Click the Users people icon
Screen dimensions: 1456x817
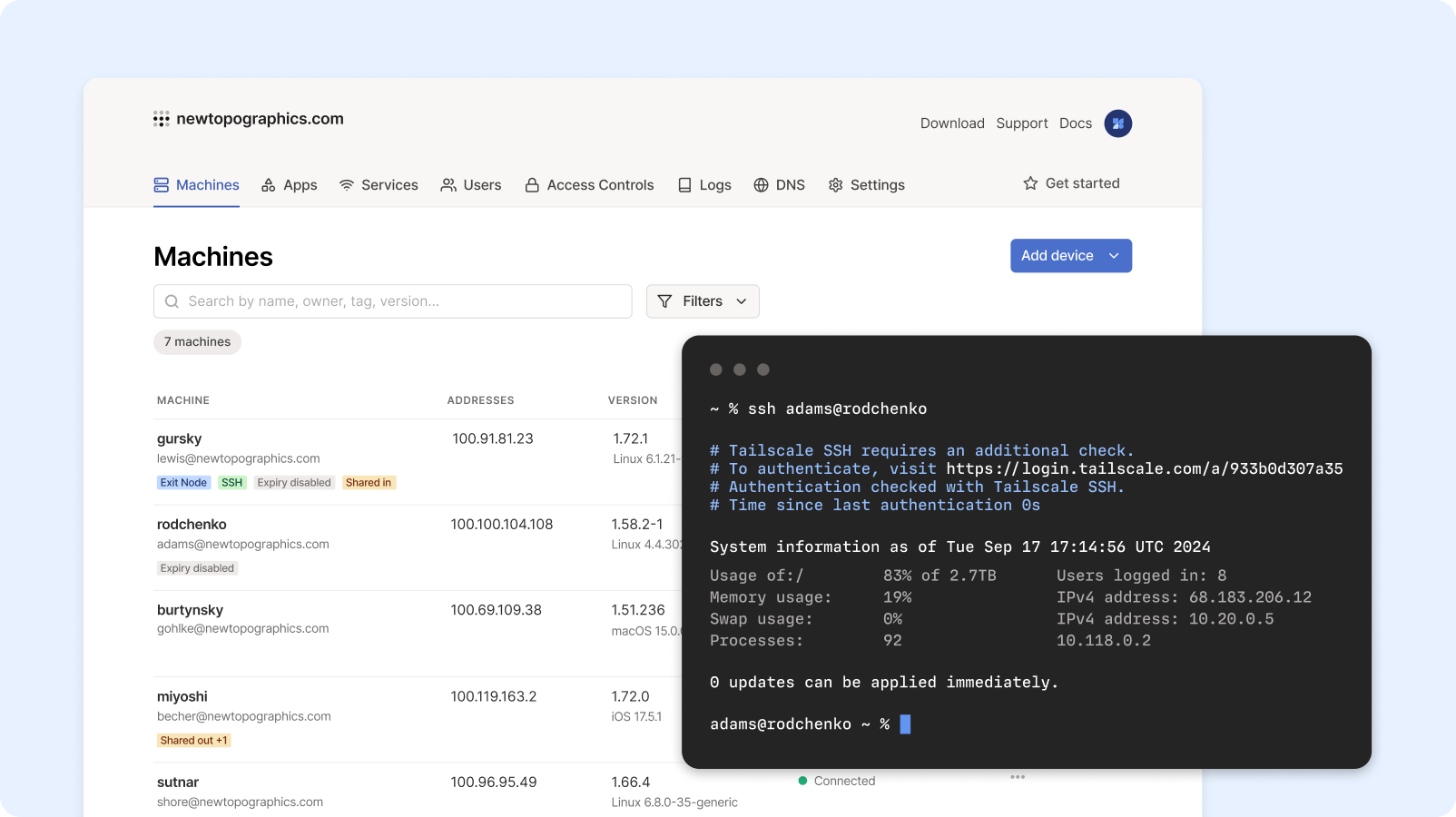[448, 185]
